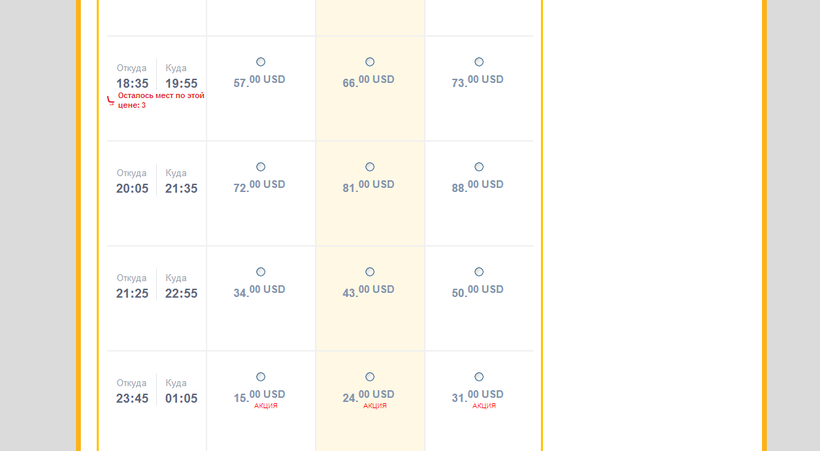This screenshot has height=451, width=820.
Task: Choose the 50.00 USD fare radio button
Action: 479,272
